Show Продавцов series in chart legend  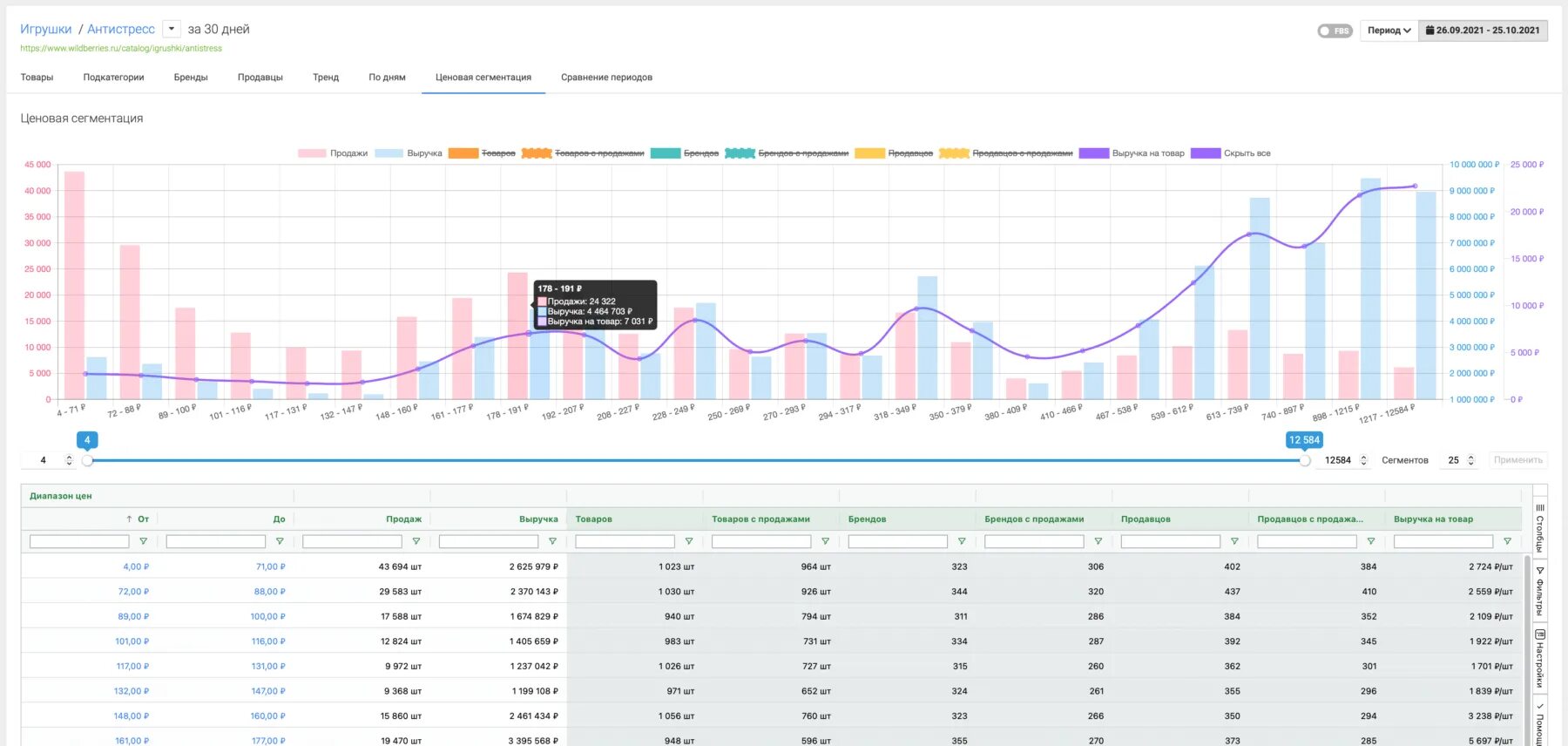pyautogui.click(x=894, y=153)
